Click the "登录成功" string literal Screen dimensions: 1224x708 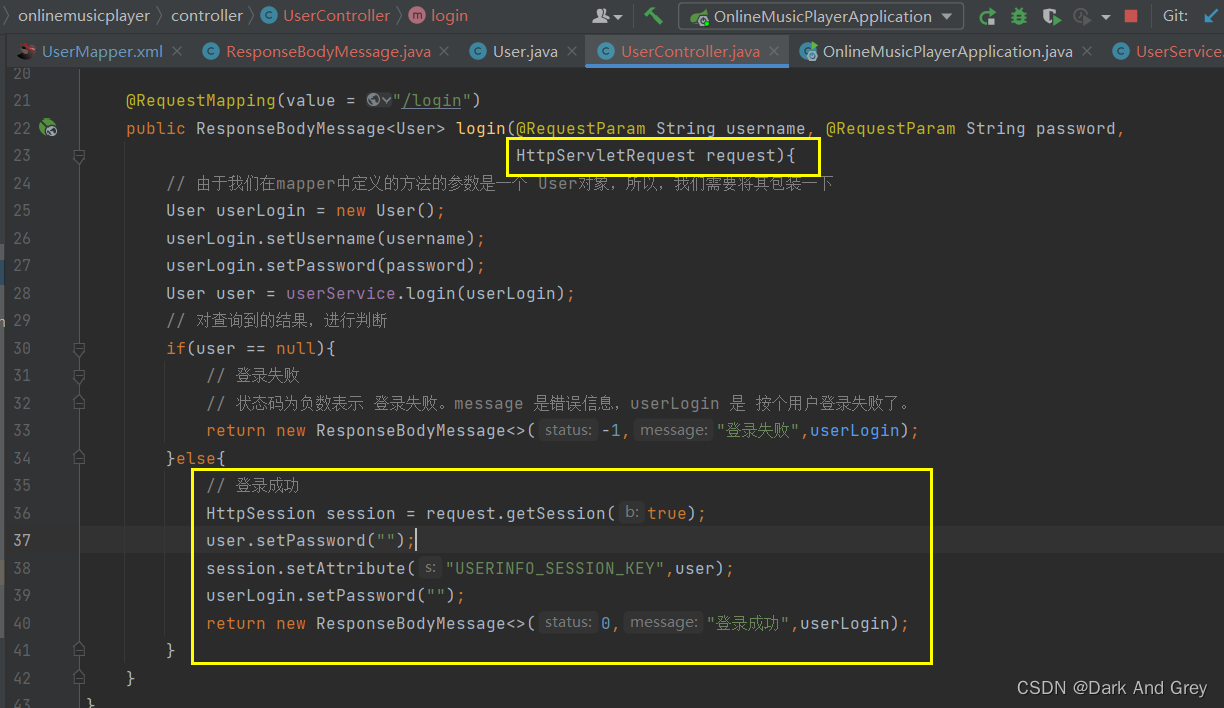[x=750, y=623]
